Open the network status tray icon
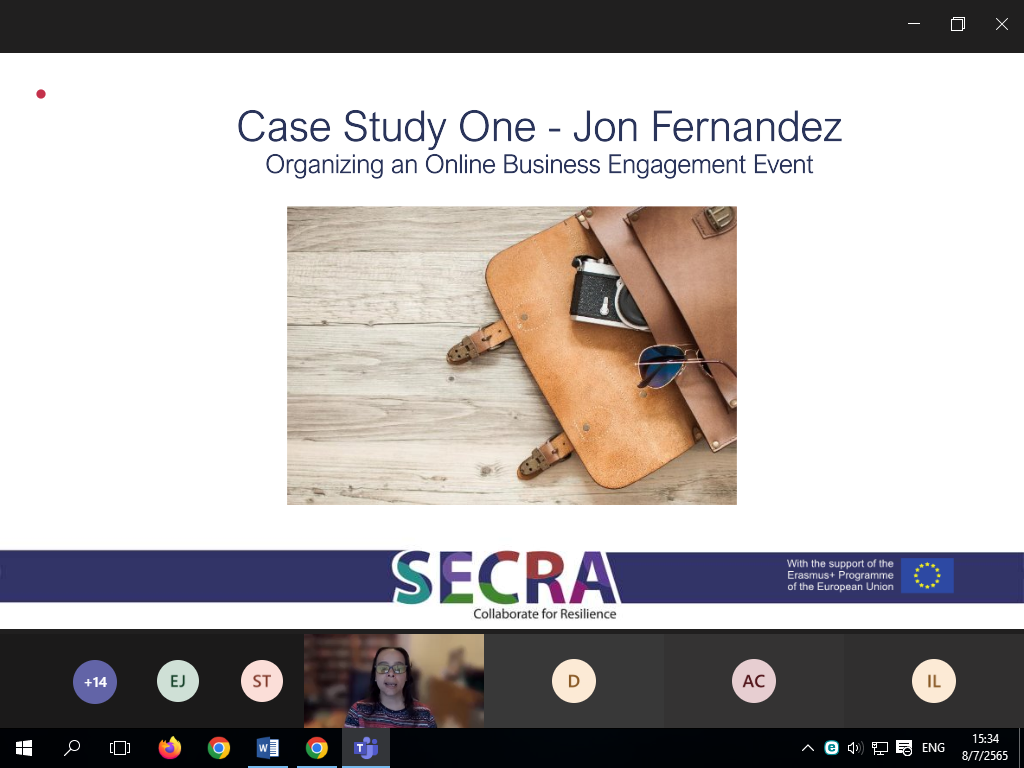 pyautogui.click(x=880, y=748)
